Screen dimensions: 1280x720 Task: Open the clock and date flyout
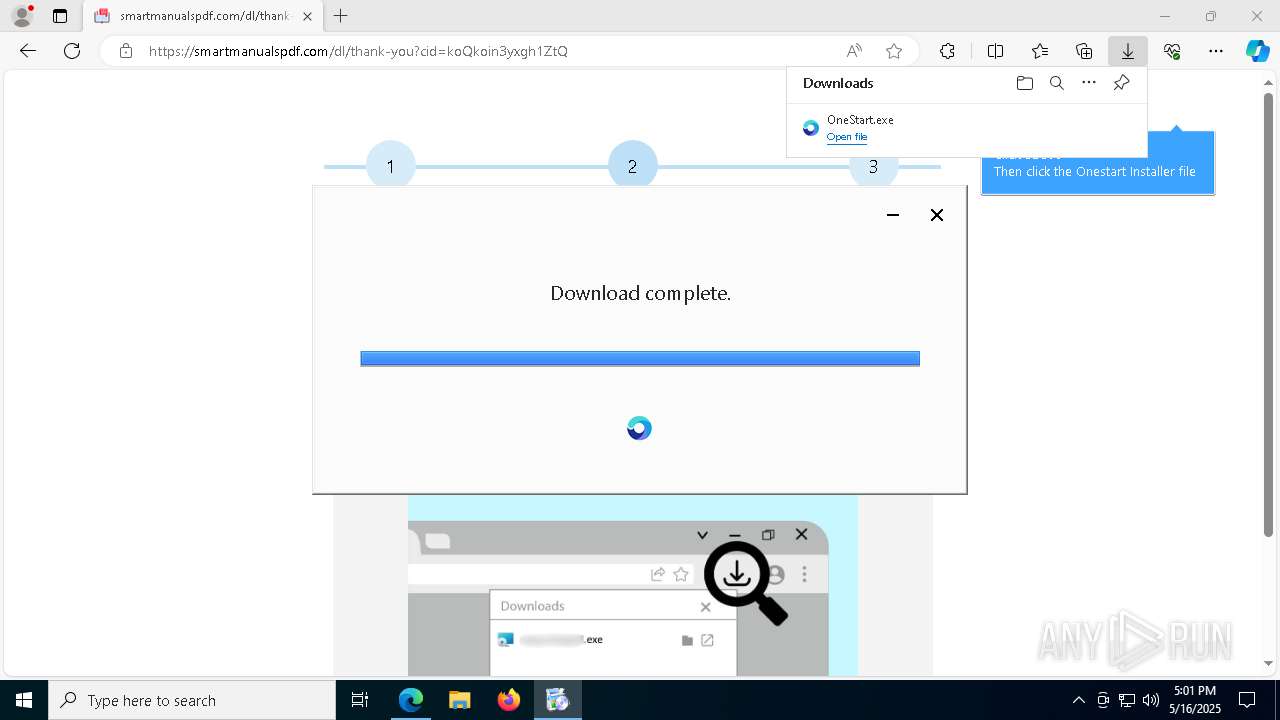1194,700
